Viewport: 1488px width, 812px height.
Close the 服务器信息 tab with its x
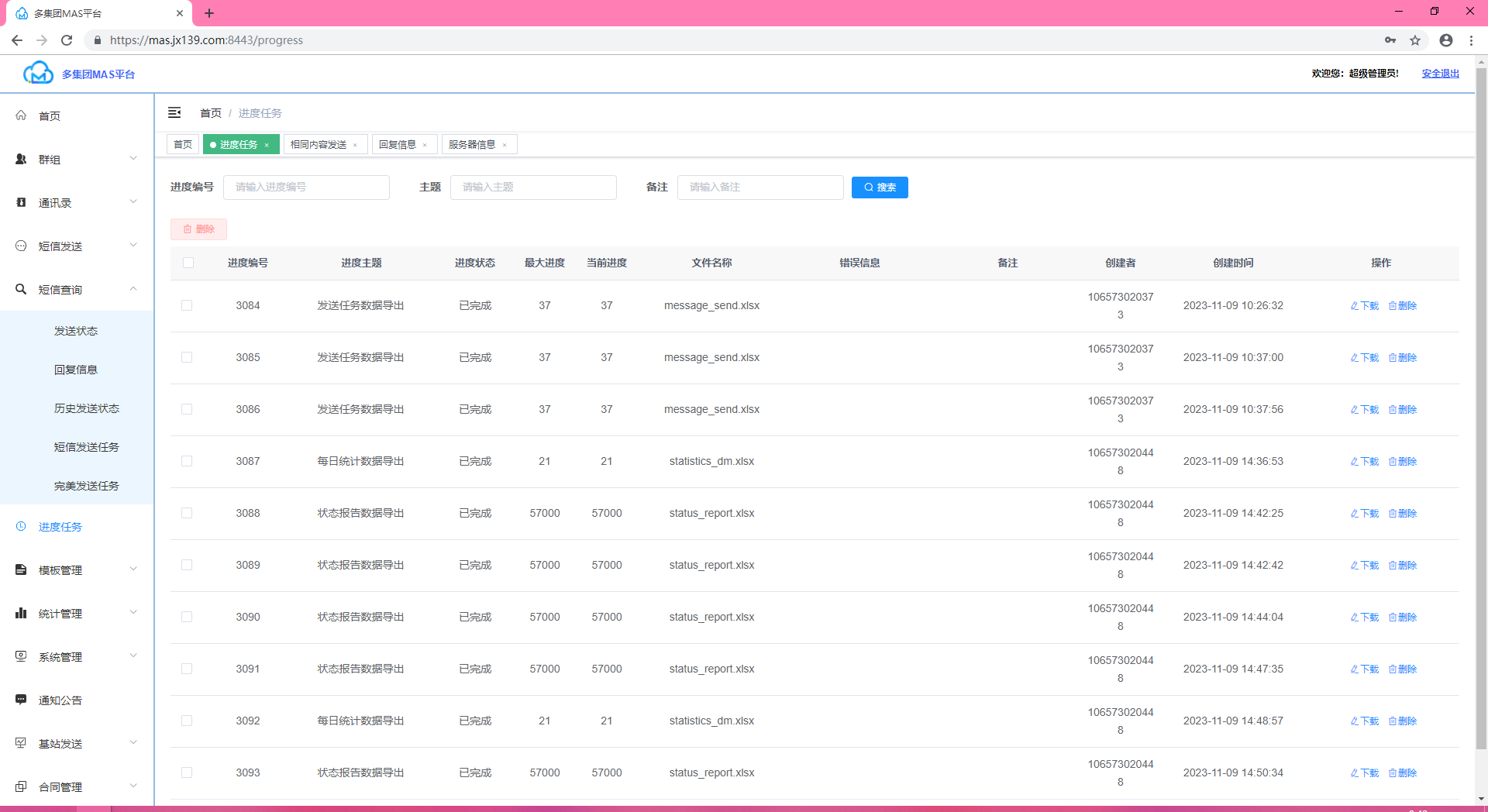click(505, 145)
